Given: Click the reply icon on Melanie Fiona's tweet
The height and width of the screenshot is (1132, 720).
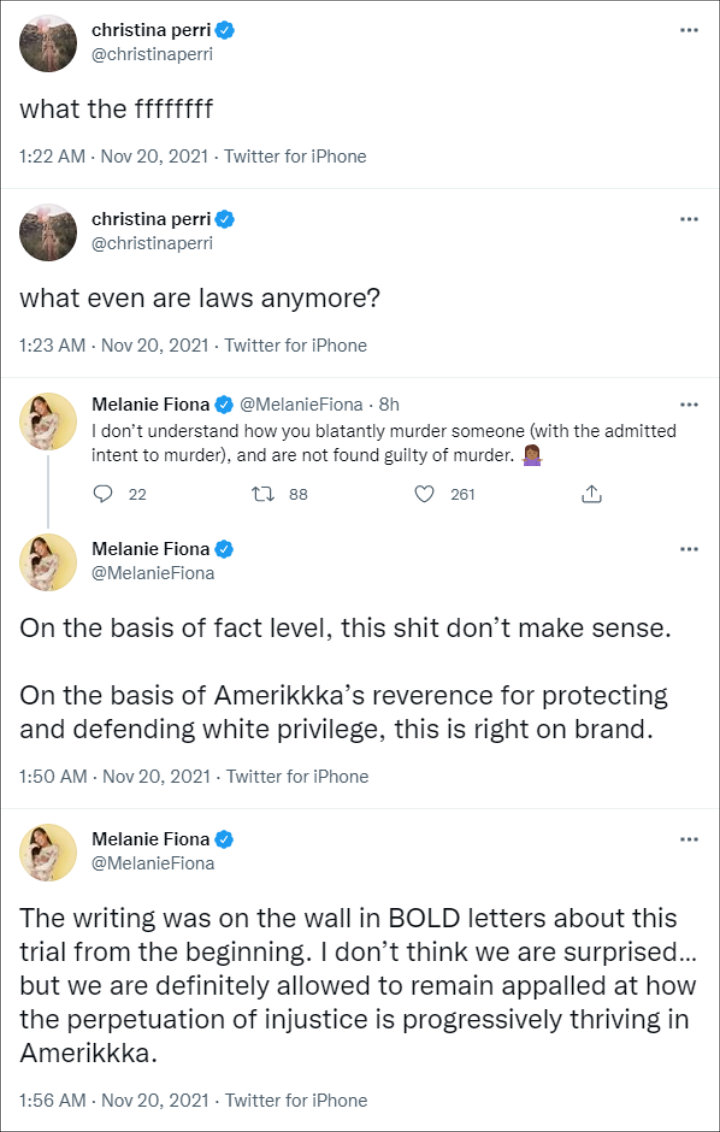Looking at the screenshot, I should (103, 494).
